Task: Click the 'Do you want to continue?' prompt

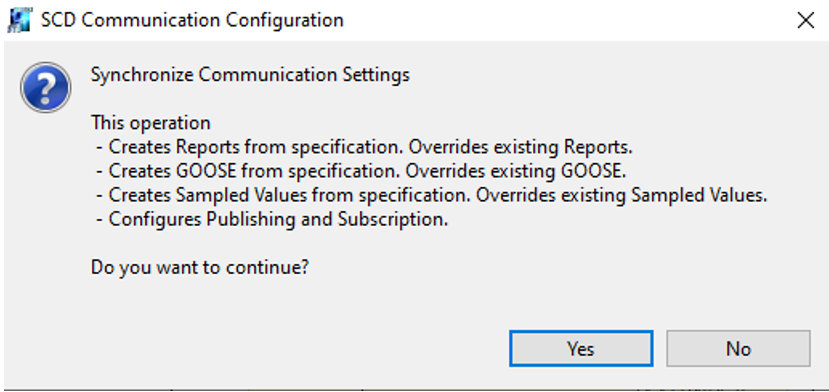Action: [200, 268]
